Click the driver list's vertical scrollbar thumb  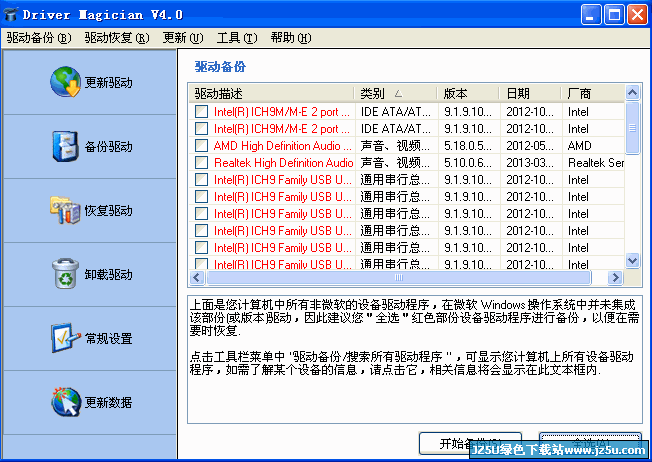point(632,128)
